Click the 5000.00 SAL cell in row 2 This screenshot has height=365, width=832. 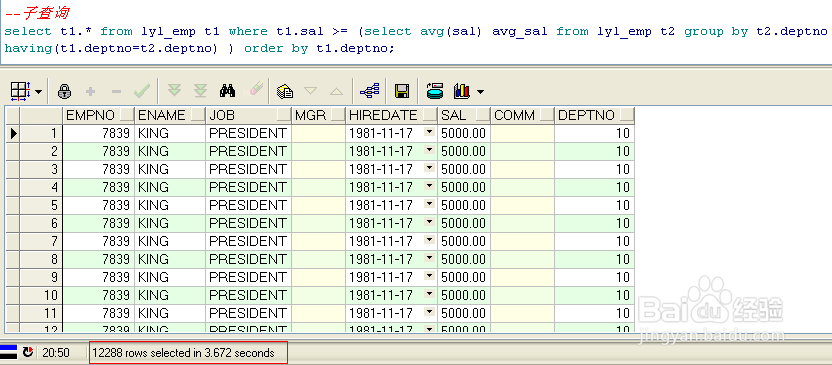464,151
